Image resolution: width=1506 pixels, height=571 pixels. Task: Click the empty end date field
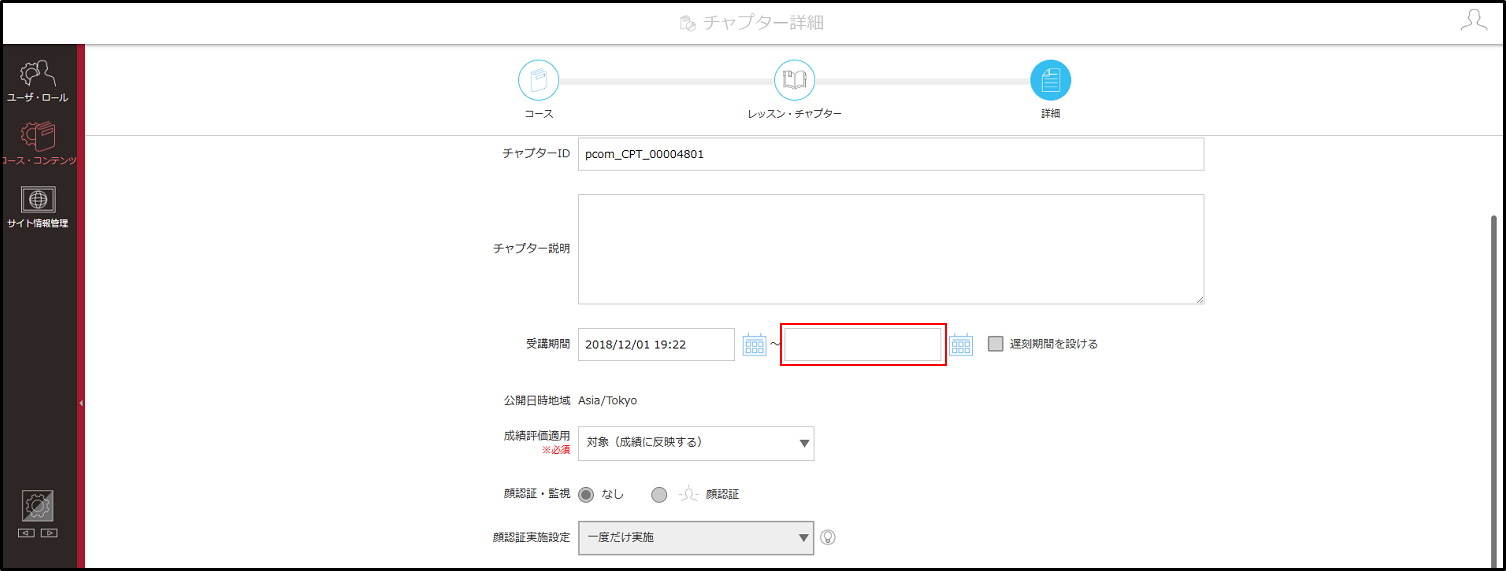pyautogui.click(x=863, y=345)
